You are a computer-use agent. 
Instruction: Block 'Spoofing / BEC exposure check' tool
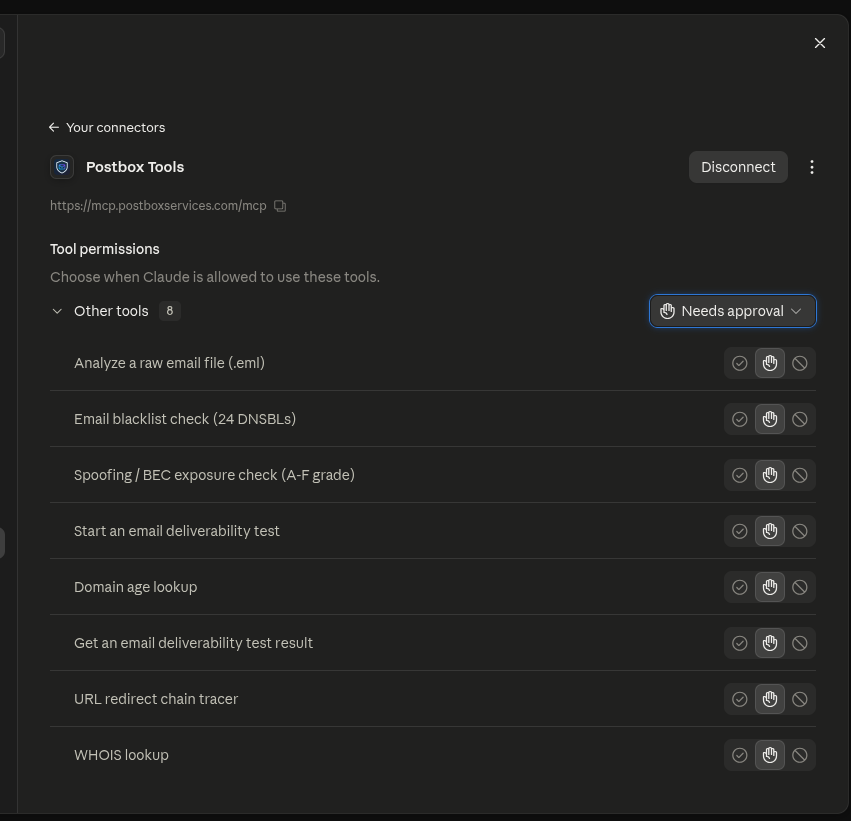click(x=799, y=475)
